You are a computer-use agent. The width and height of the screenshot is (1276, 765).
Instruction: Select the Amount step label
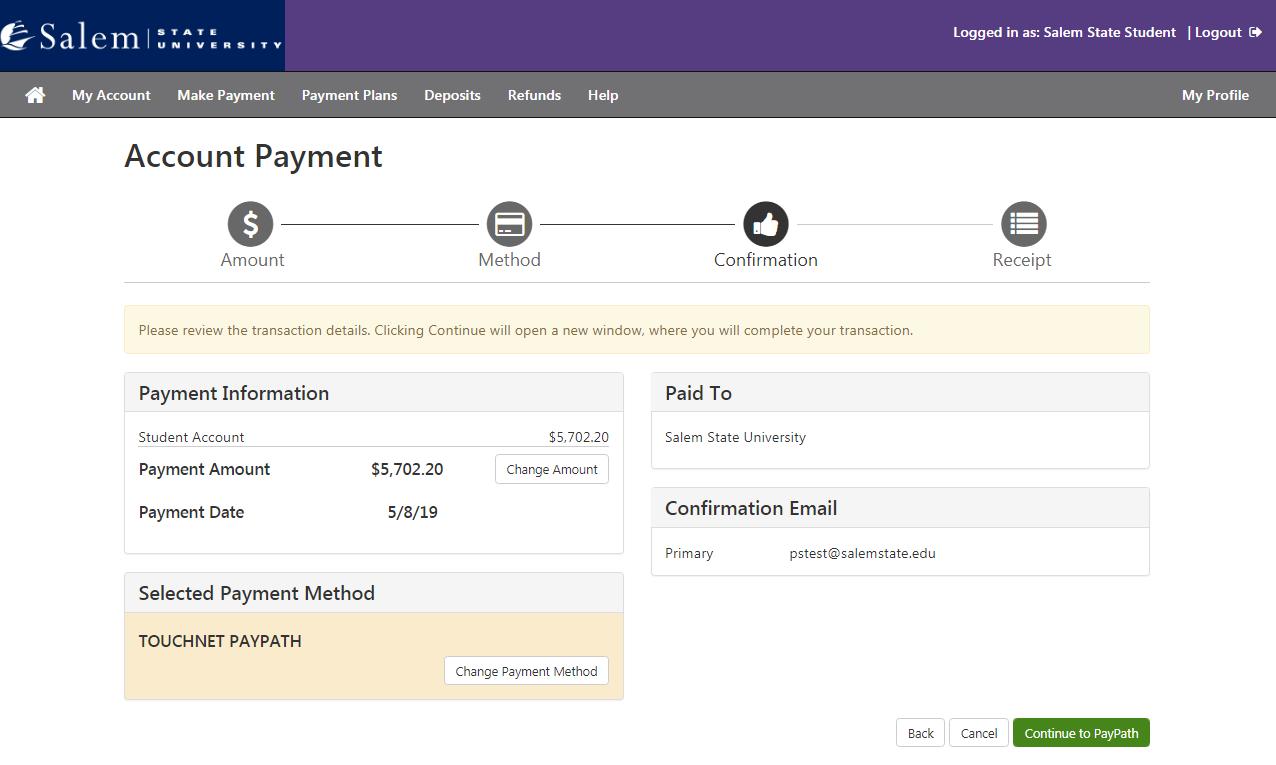click(x=252, y=260)
